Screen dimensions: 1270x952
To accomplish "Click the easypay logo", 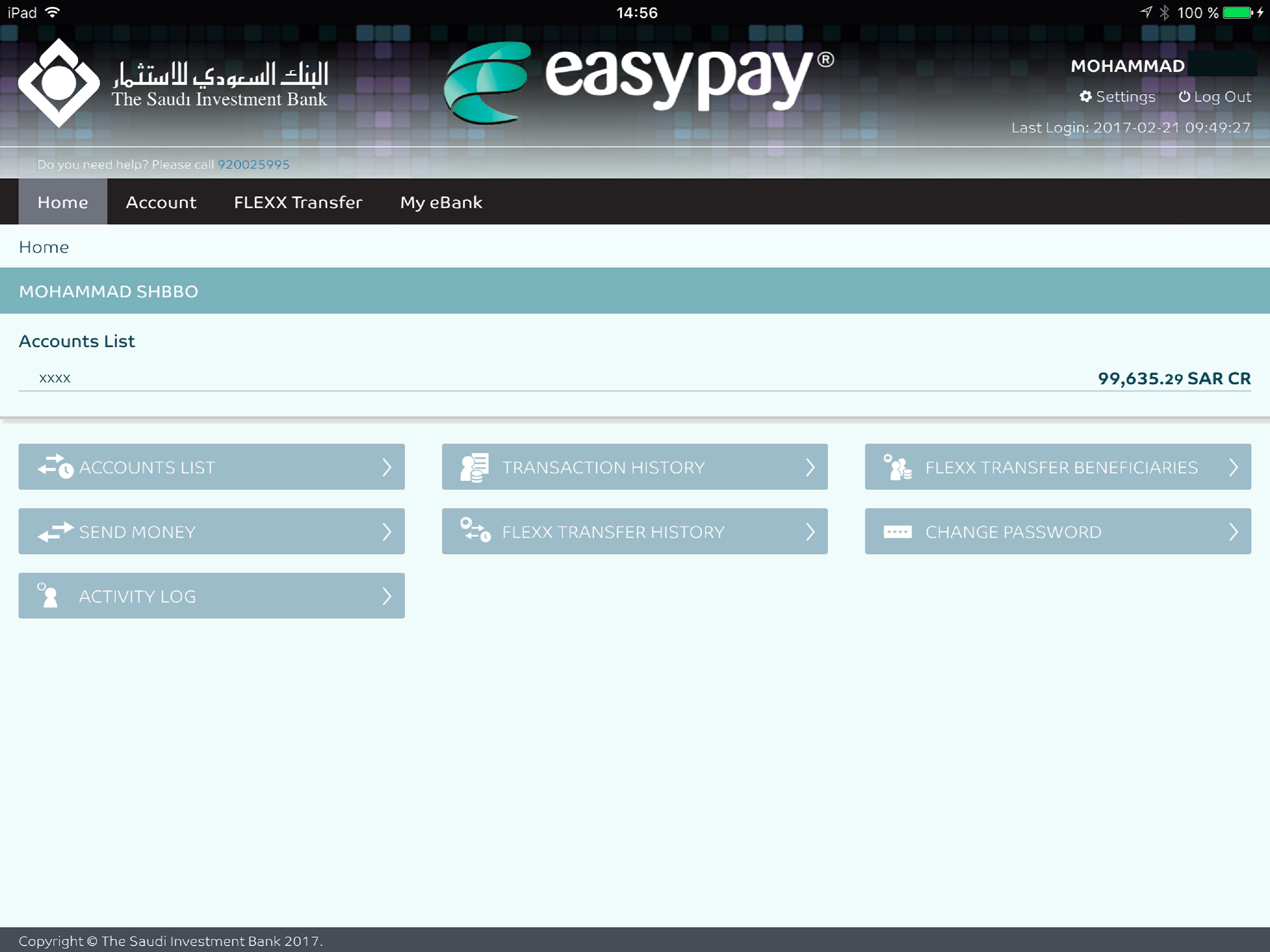I will click(x=637, y=80).
